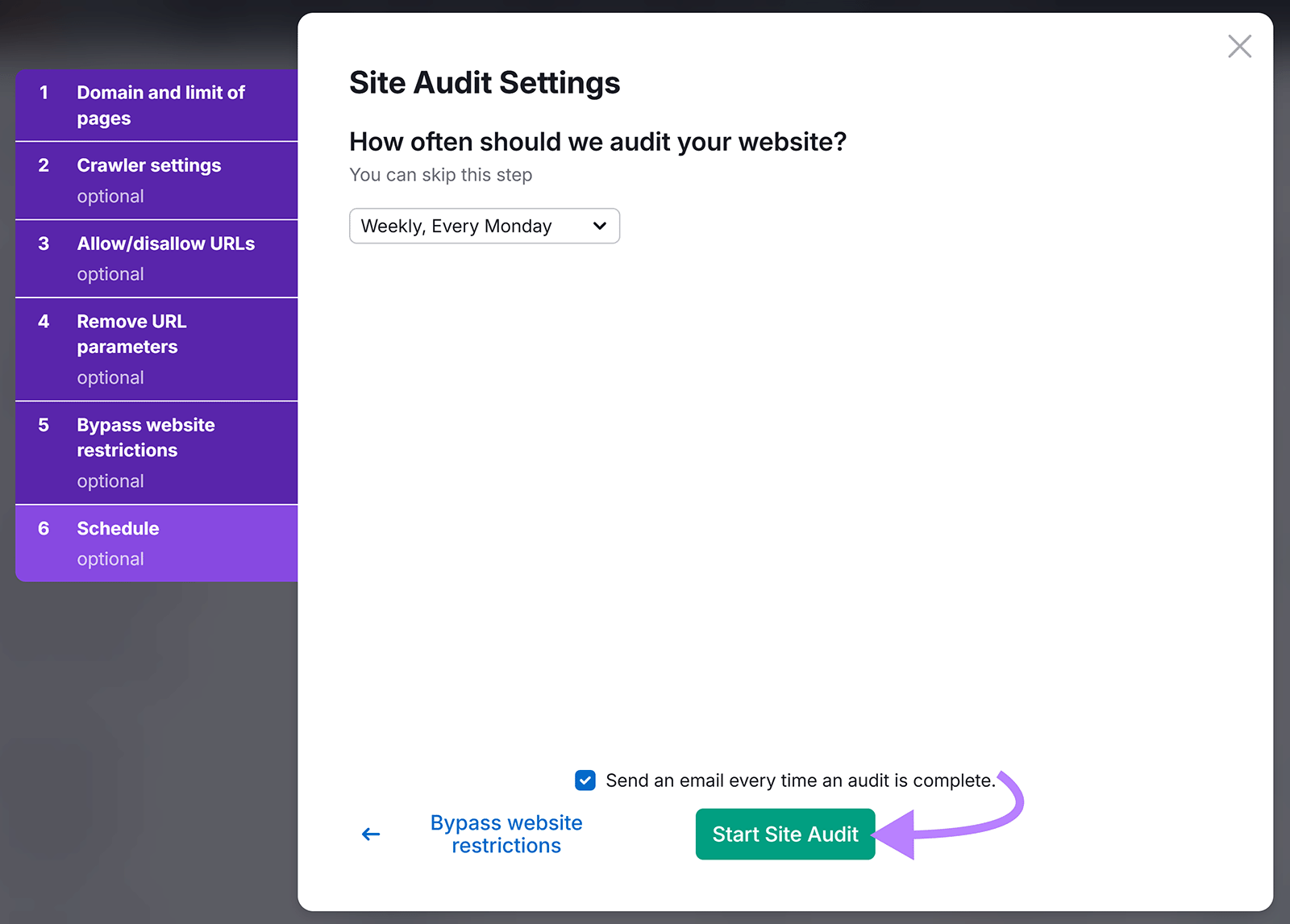Viewport: 1290px width, 924px height.
Task: Select the Schedule step in sidebar
Action: click(156, 542)
